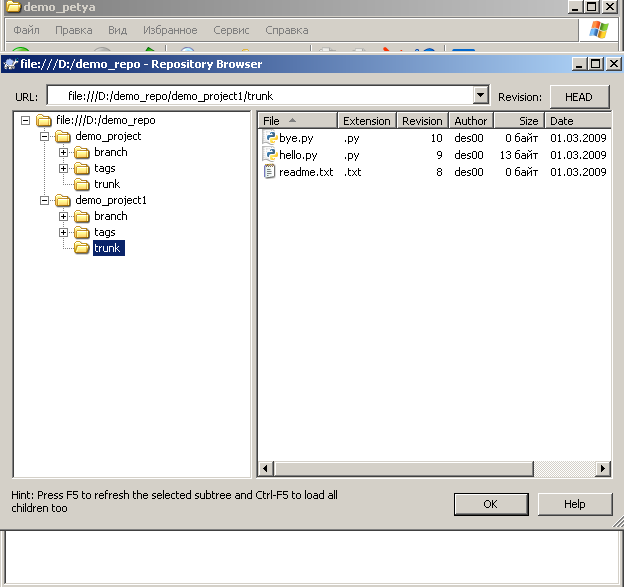Open the Файл menu in demo_petya
The height and width of the screenshot is (587, 624).
pos(26,30)
